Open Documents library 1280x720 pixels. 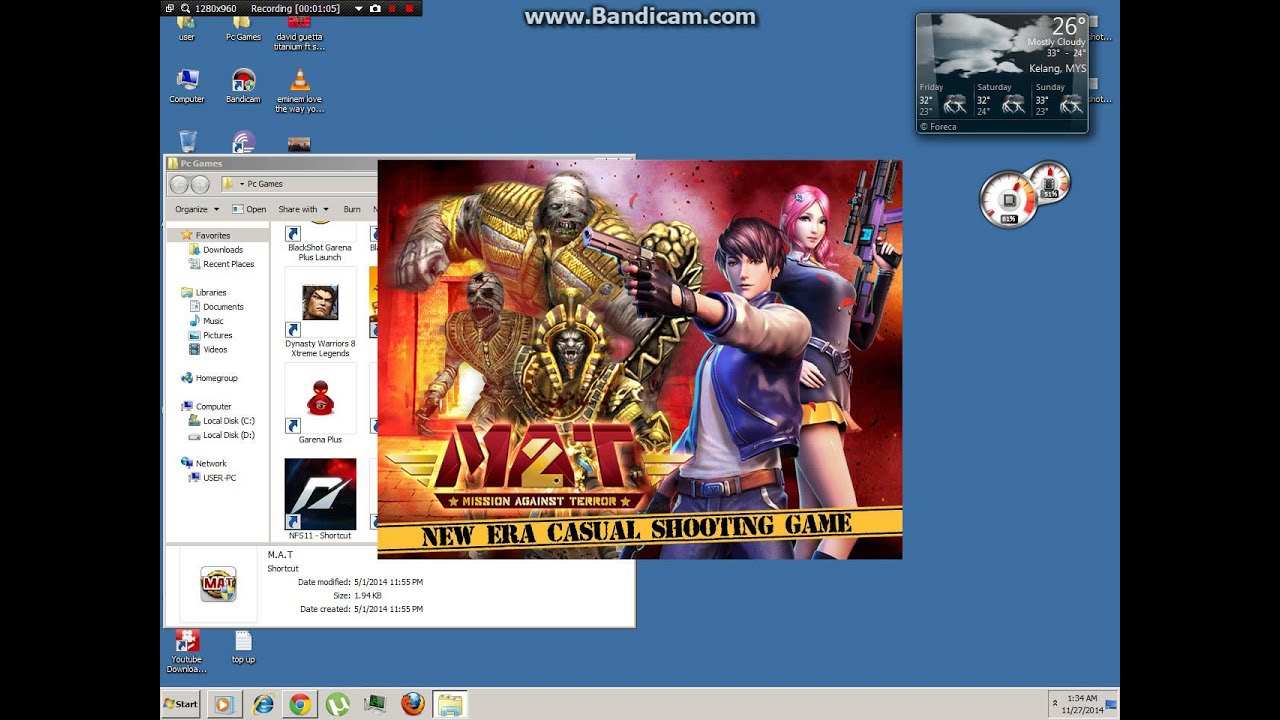point(216,307)
